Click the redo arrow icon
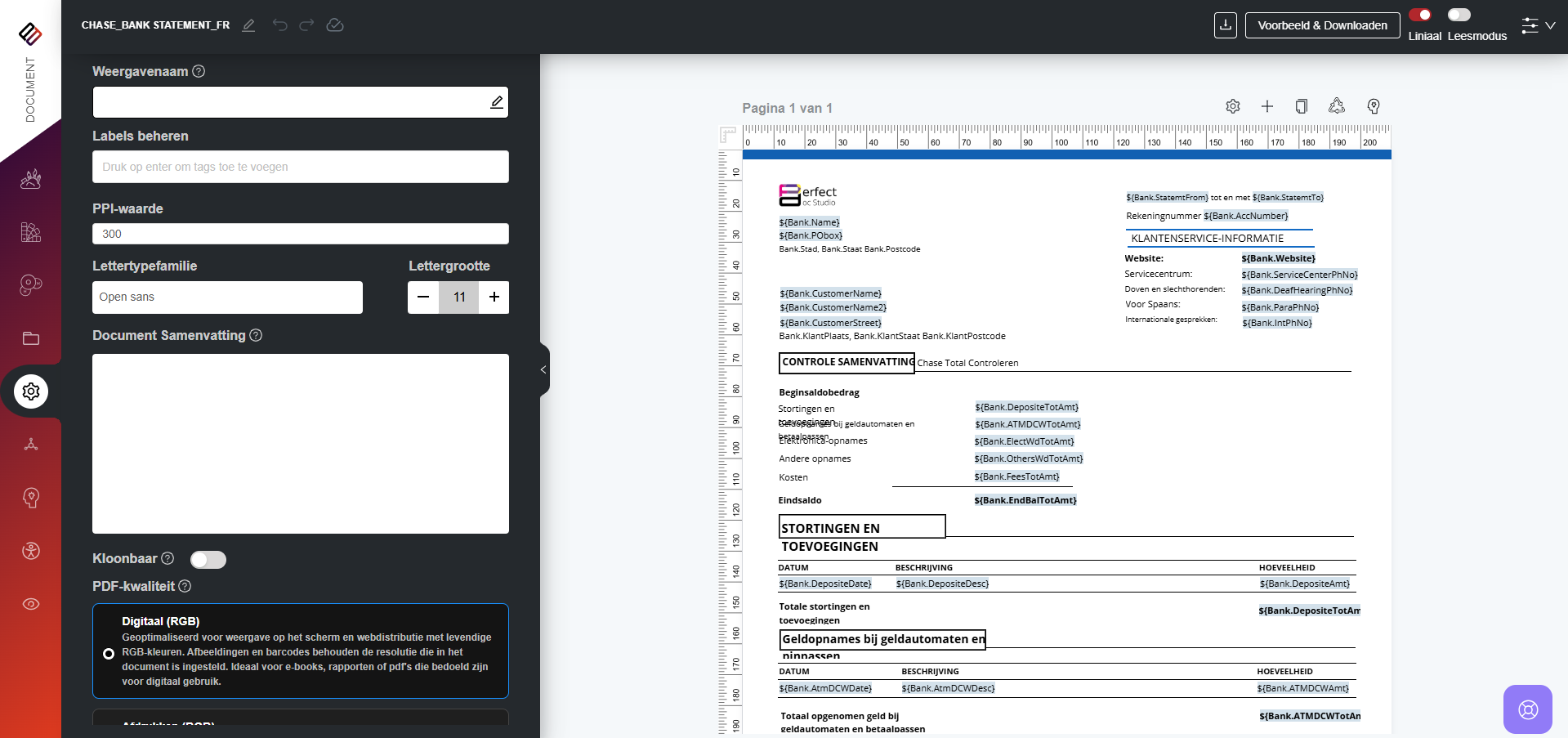 (x=306, y=25)
